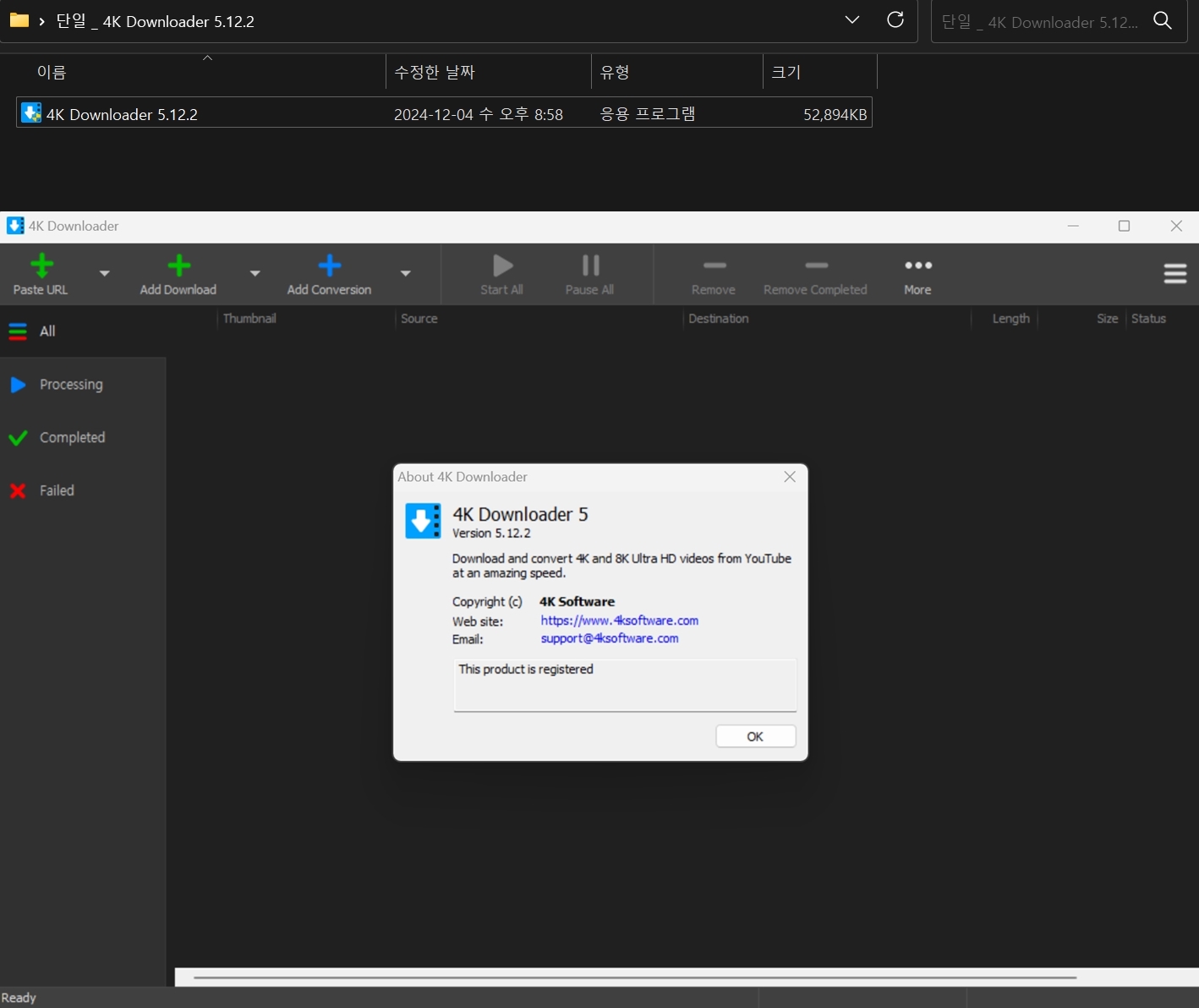Click the Explorer search box
Screen dimensions: 1199x1008
pyautogui.click(x=1059, y=21)
